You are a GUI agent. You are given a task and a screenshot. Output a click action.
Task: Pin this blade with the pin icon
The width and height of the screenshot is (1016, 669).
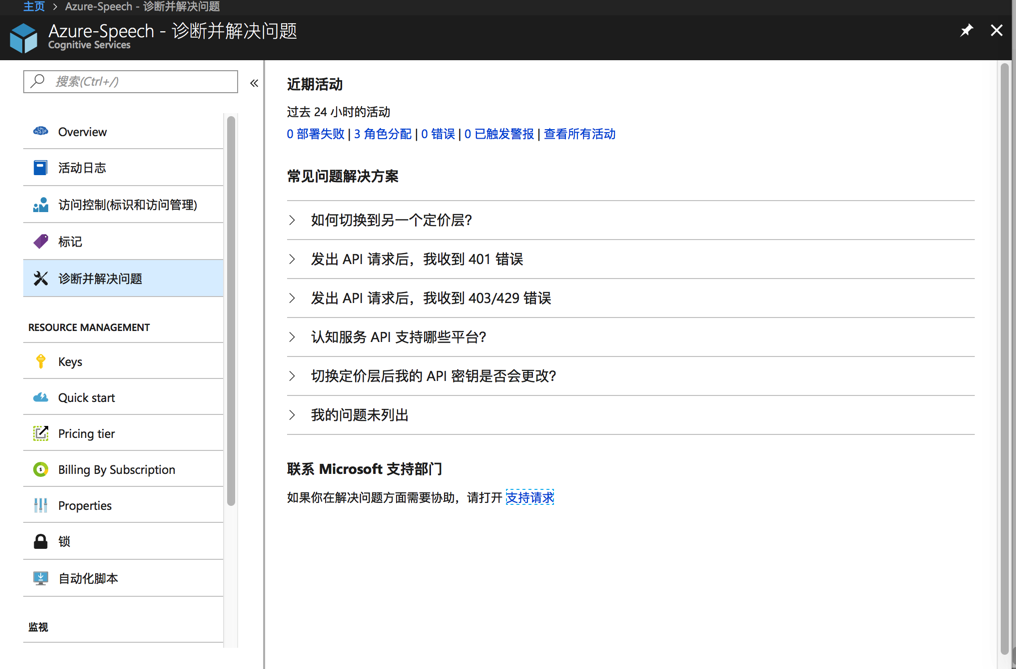click(x=966, y=30)
